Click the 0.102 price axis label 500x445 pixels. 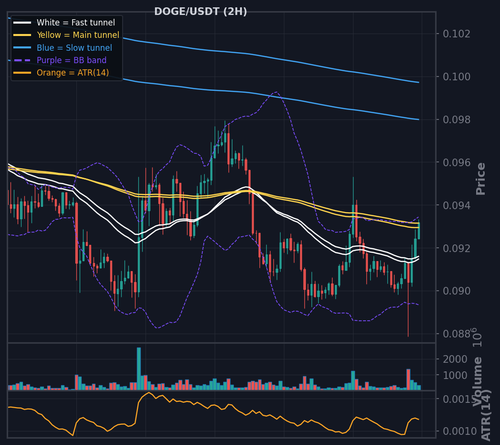pos(456,34)
